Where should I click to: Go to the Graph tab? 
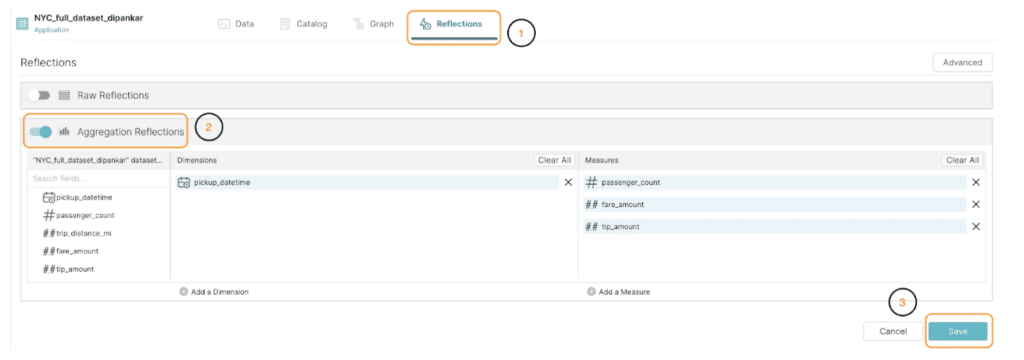(374, 24)
